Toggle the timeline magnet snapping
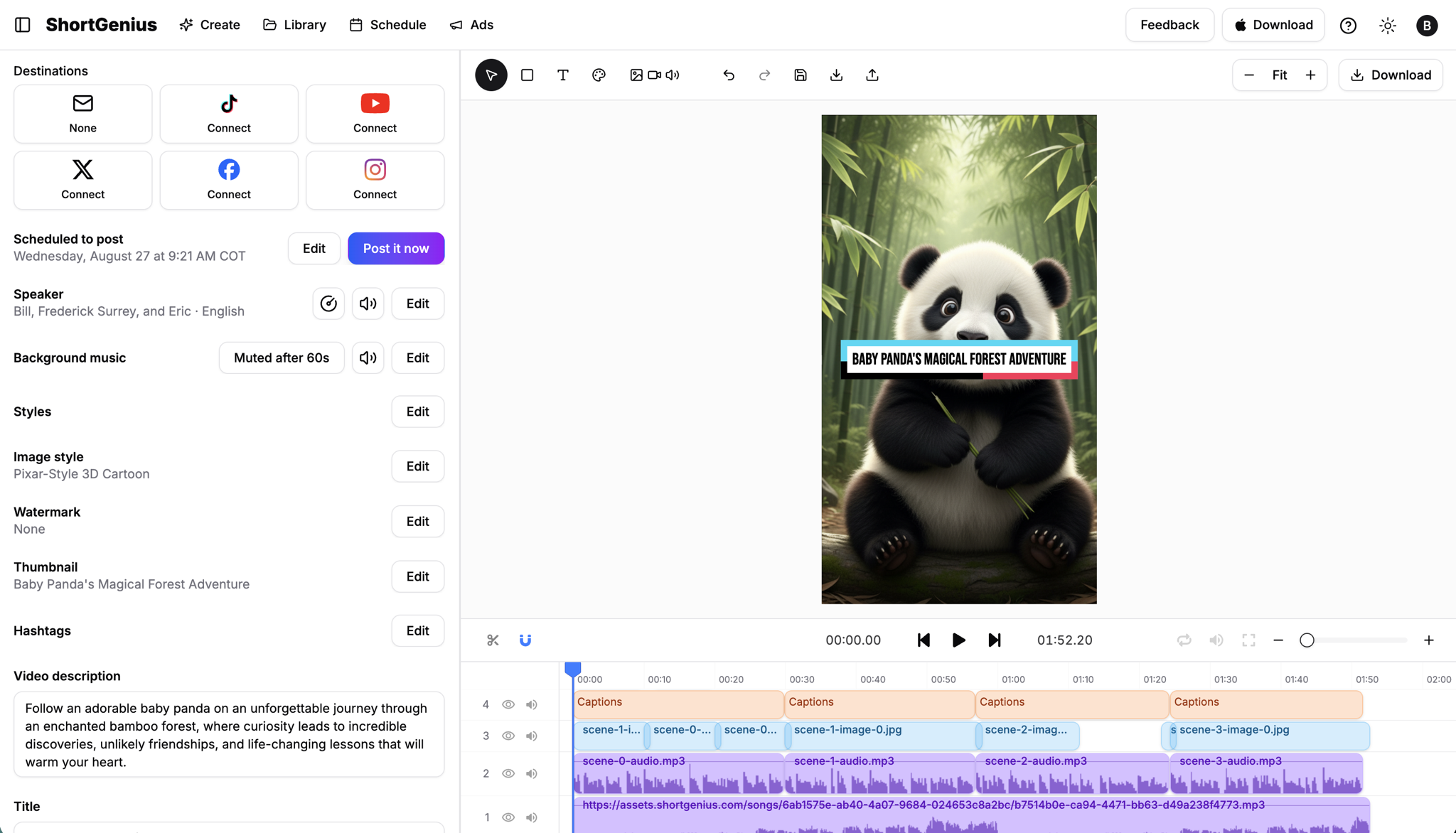1456x833 pixels. pyautogui.click(x=525, y=640)
